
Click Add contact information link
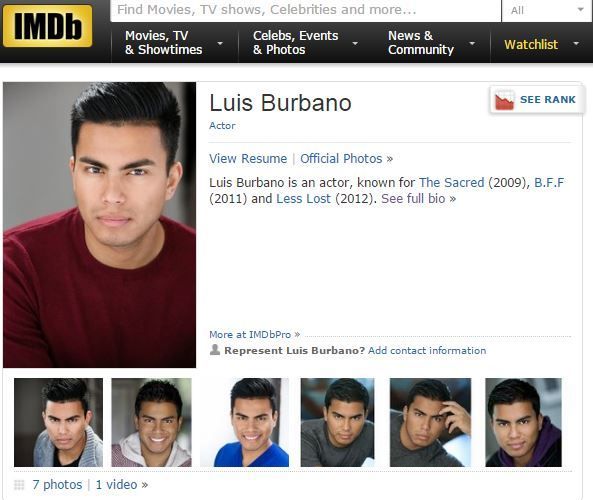click(x=427, y=351)
